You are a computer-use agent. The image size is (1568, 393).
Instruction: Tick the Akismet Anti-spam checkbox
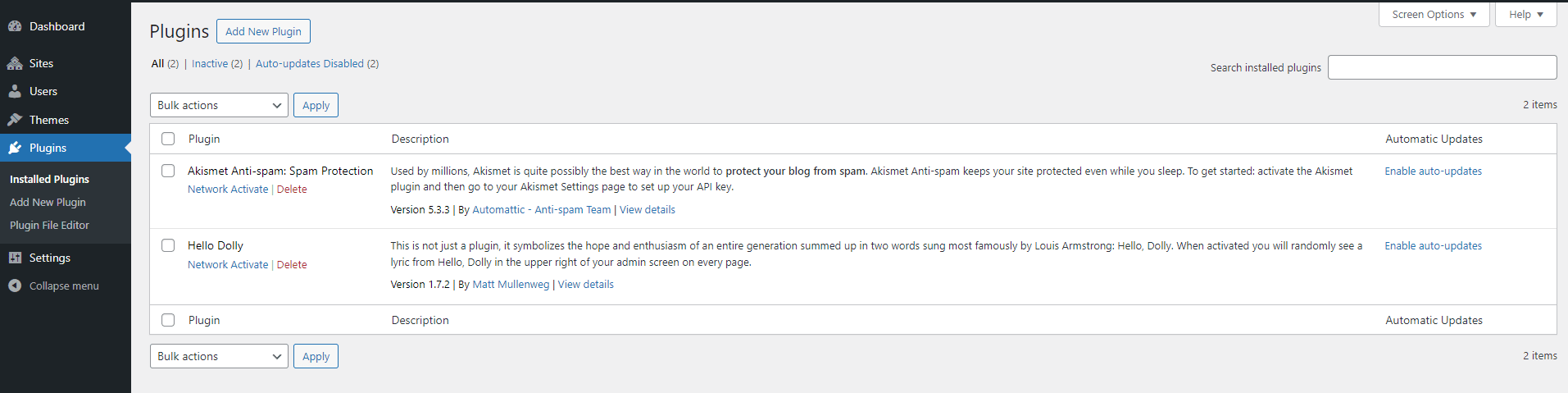[168, 171]
